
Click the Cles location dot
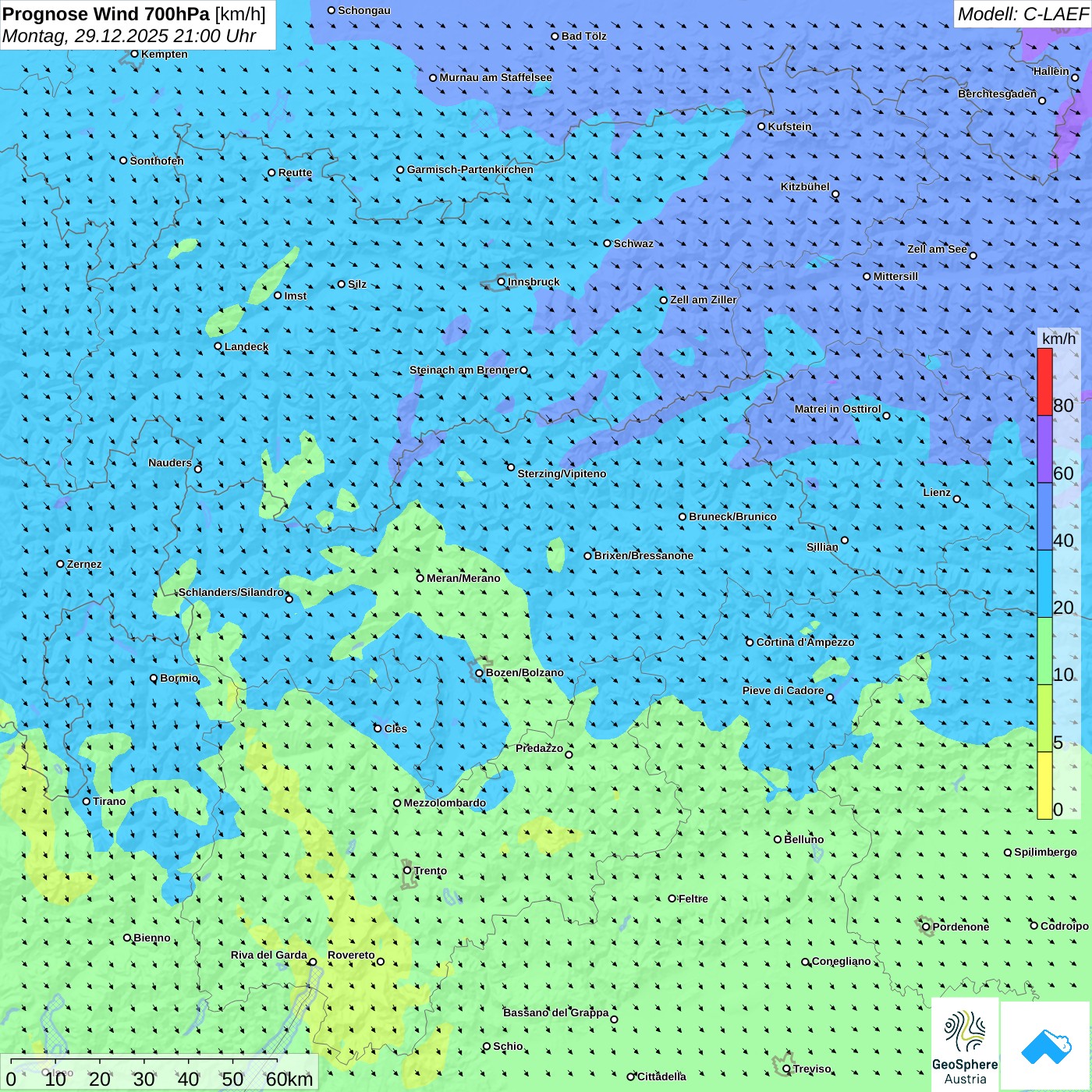[x=378, y=729]
